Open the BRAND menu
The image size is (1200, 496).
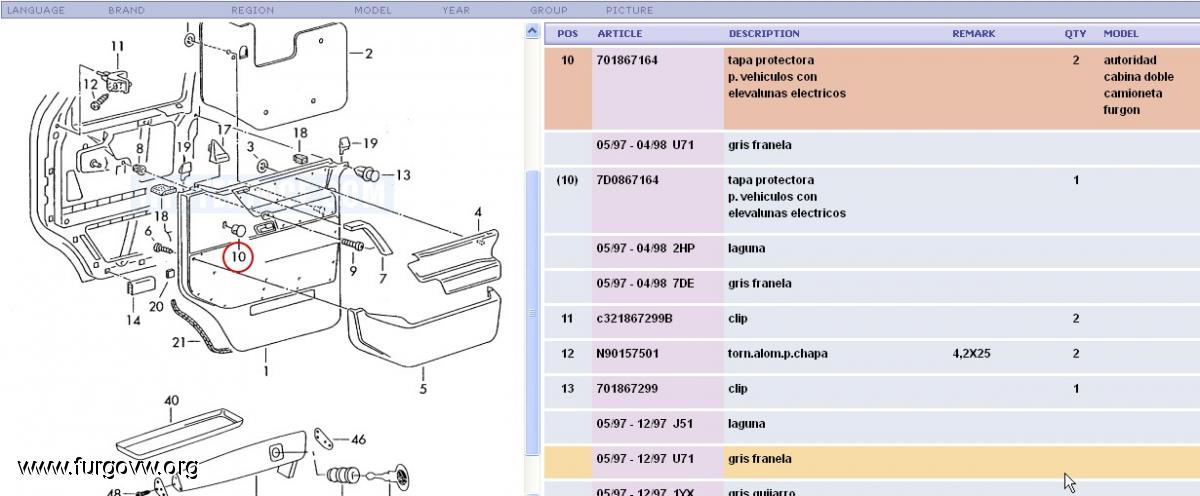coord(126,10)
